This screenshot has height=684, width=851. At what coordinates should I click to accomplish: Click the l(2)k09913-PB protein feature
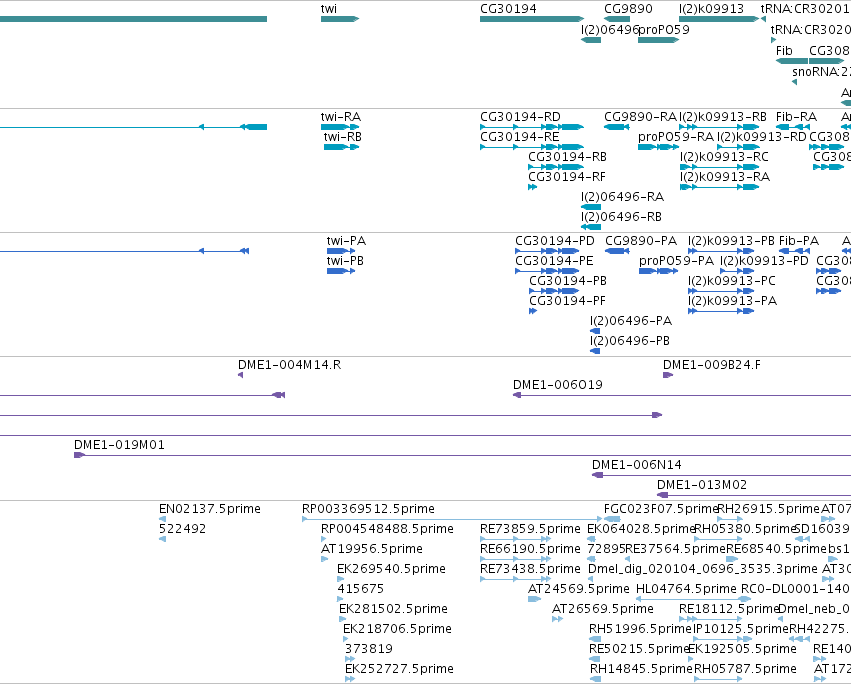coord(721,251)
